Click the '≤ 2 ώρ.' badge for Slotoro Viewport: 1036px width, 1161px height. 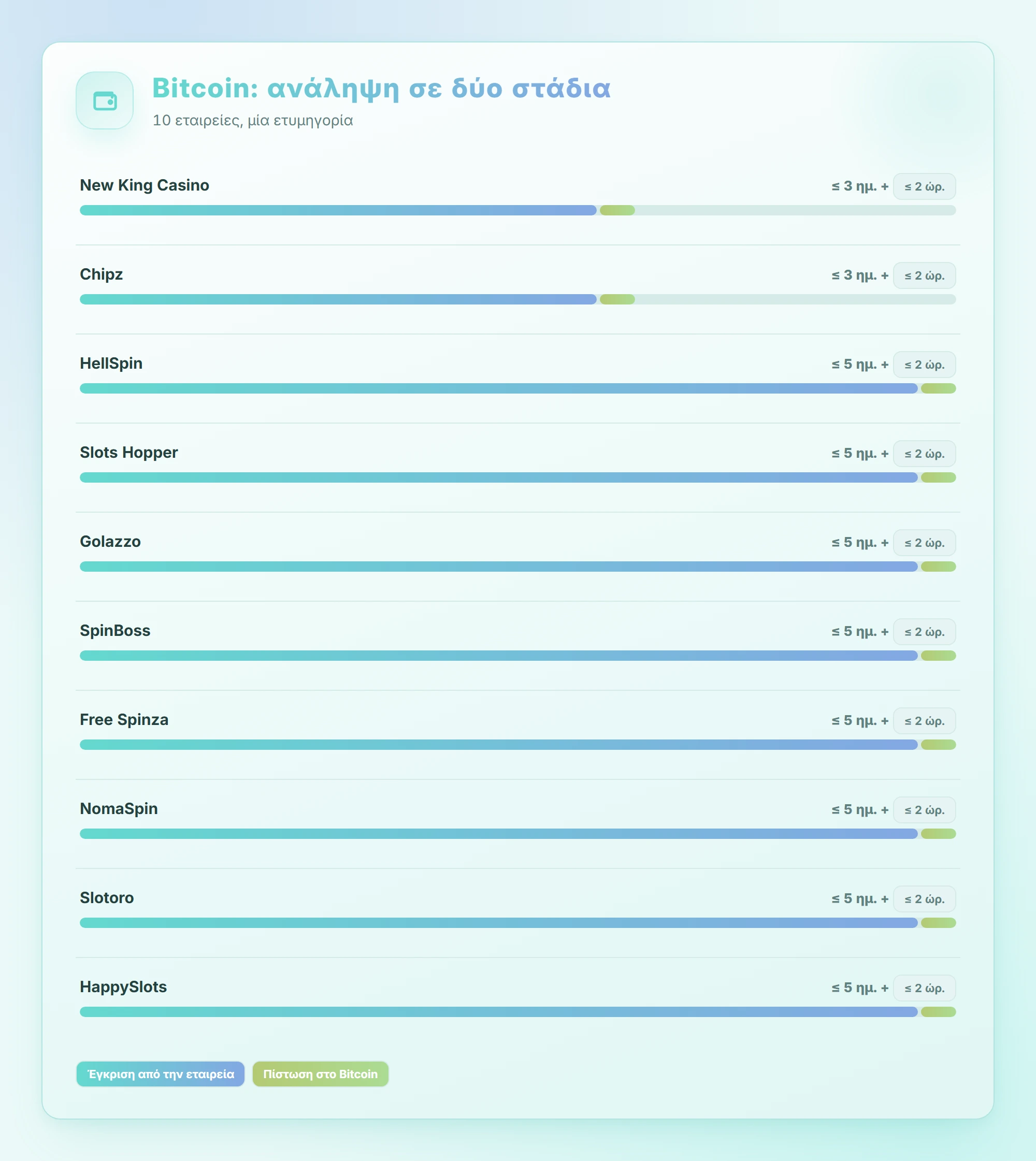[925, 899]
